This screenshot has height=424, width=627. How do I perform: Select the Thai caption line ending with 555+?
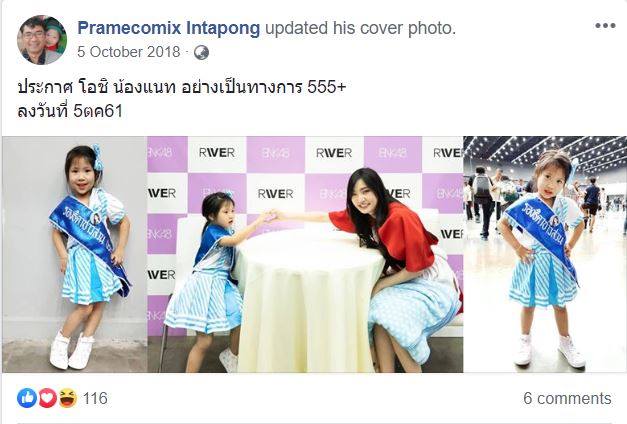pyautogui.click(x=181, y=87)
